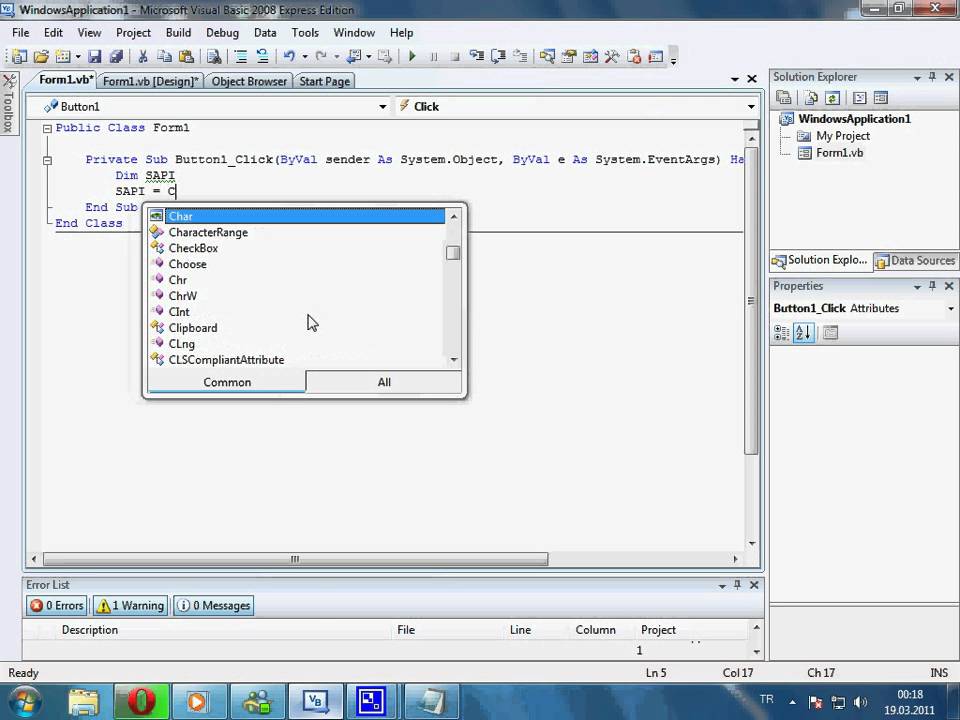The height and width of the screenshot is (720, 960).
Task: Open the Click method name dropdown
Action: pos(751,107)
